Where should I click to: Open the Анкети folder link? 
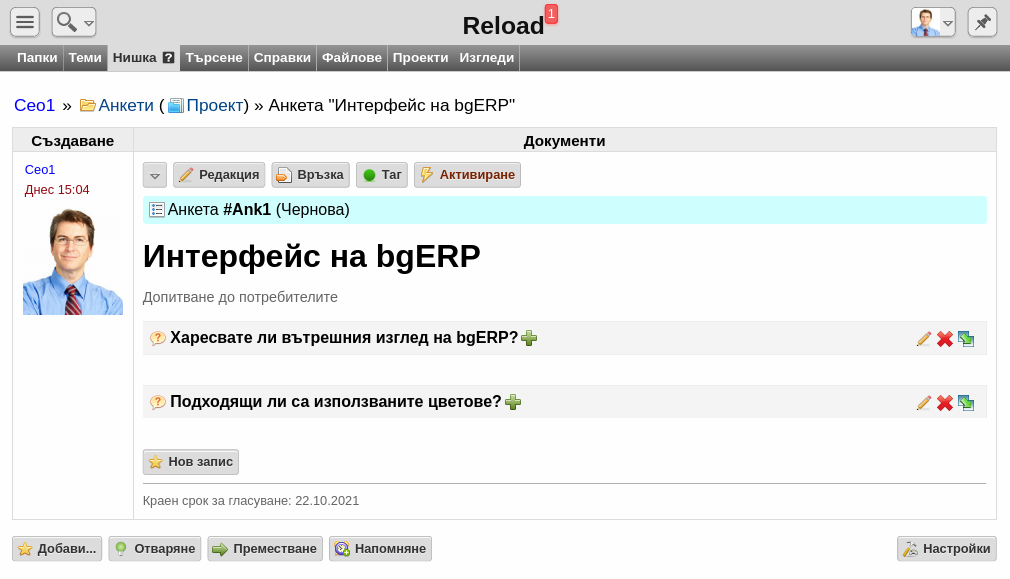(126, 105)
